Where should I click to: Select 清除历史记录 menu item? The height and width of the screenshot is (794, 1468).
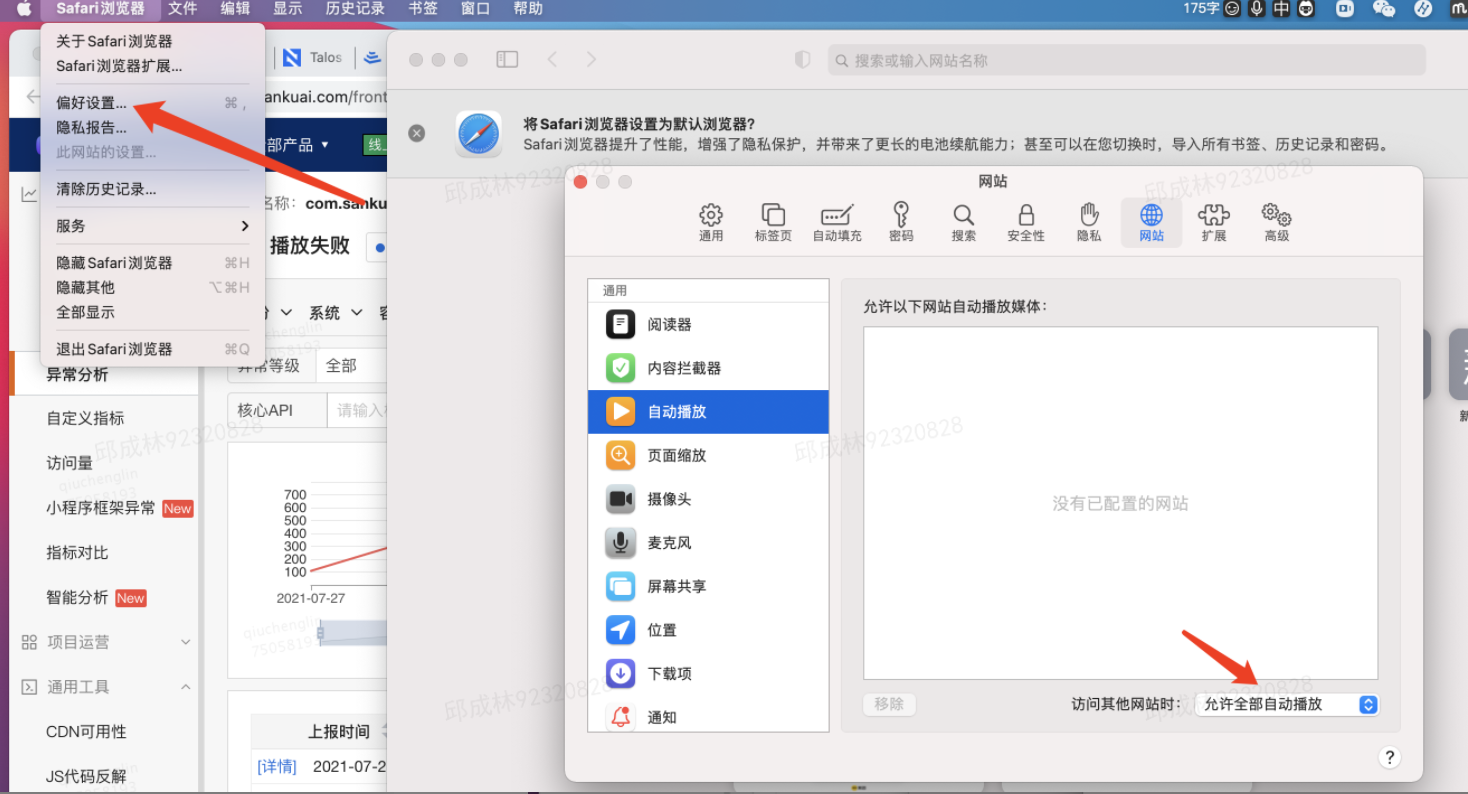106,189
